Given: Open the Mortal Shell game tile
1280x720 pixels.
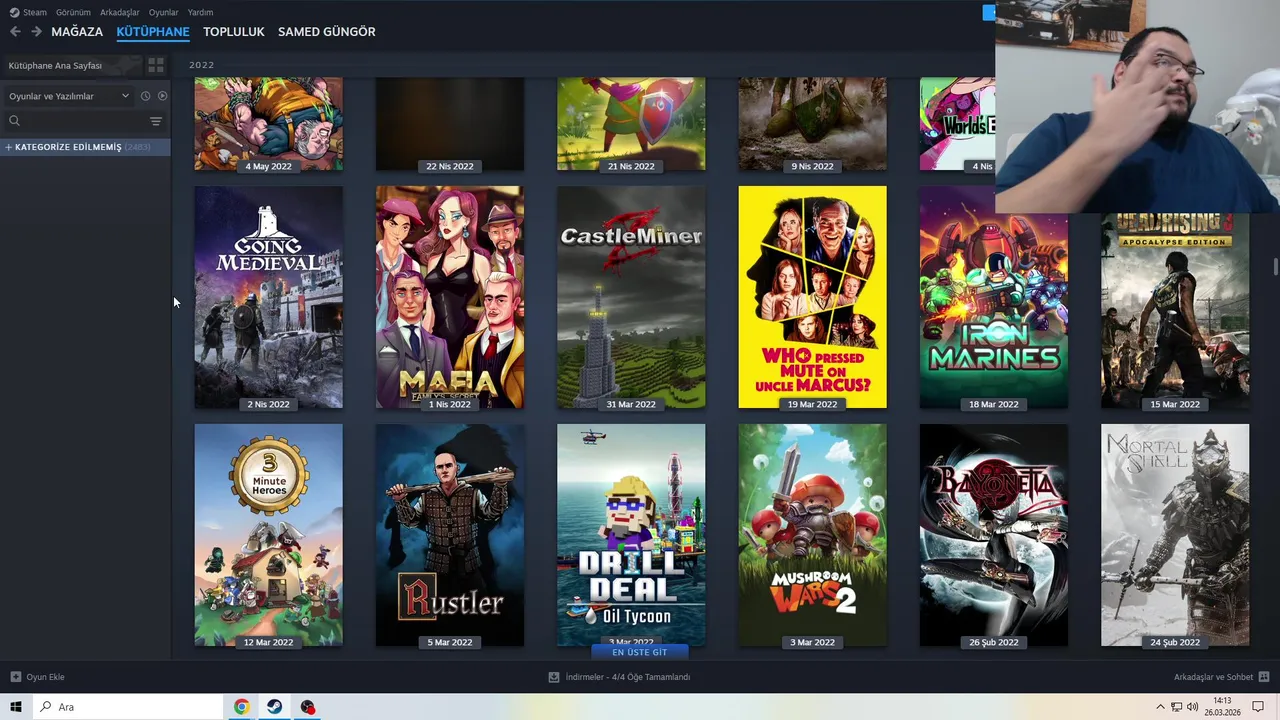Looking at the screenshot, I should pos(1175,535).
